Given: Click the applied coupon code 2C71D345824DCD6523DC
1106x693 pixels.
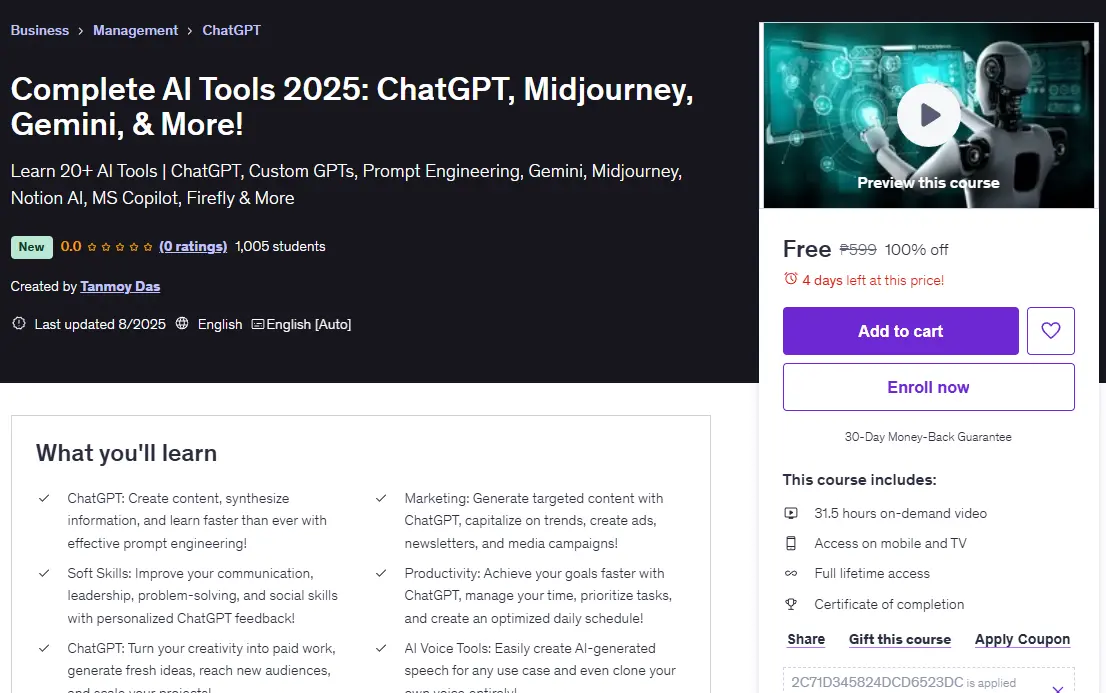Looking at the screenshot, I should 877,682.
